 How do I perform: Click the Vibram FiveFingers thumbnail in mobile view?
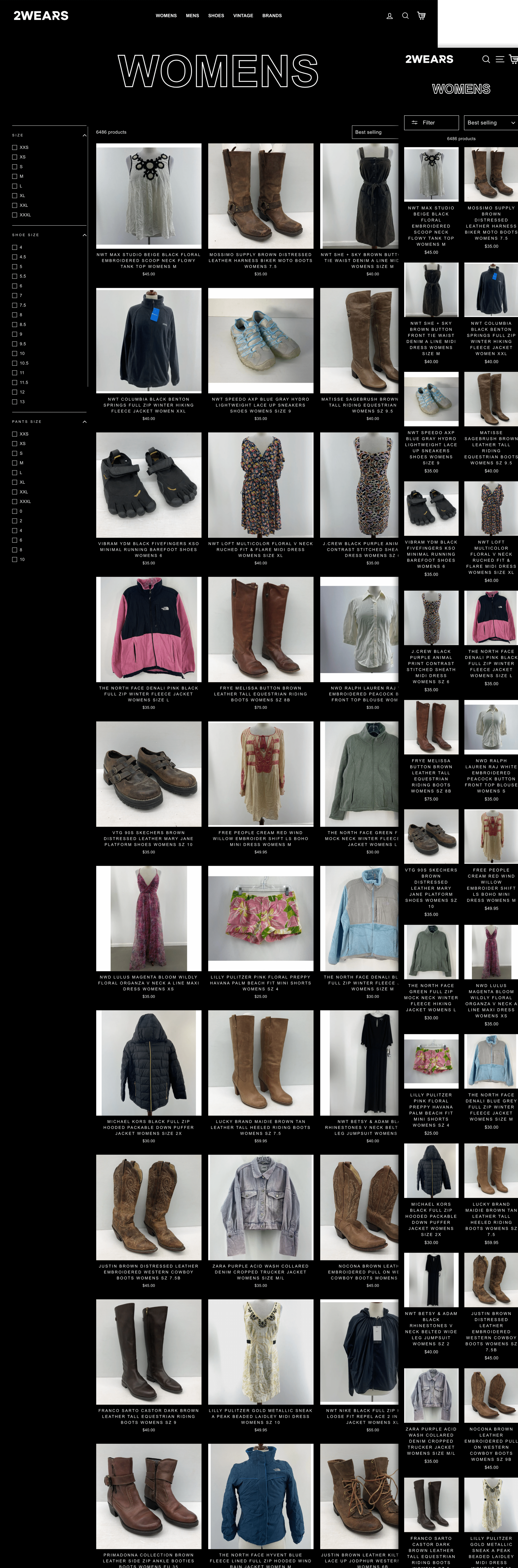[432, 509]
